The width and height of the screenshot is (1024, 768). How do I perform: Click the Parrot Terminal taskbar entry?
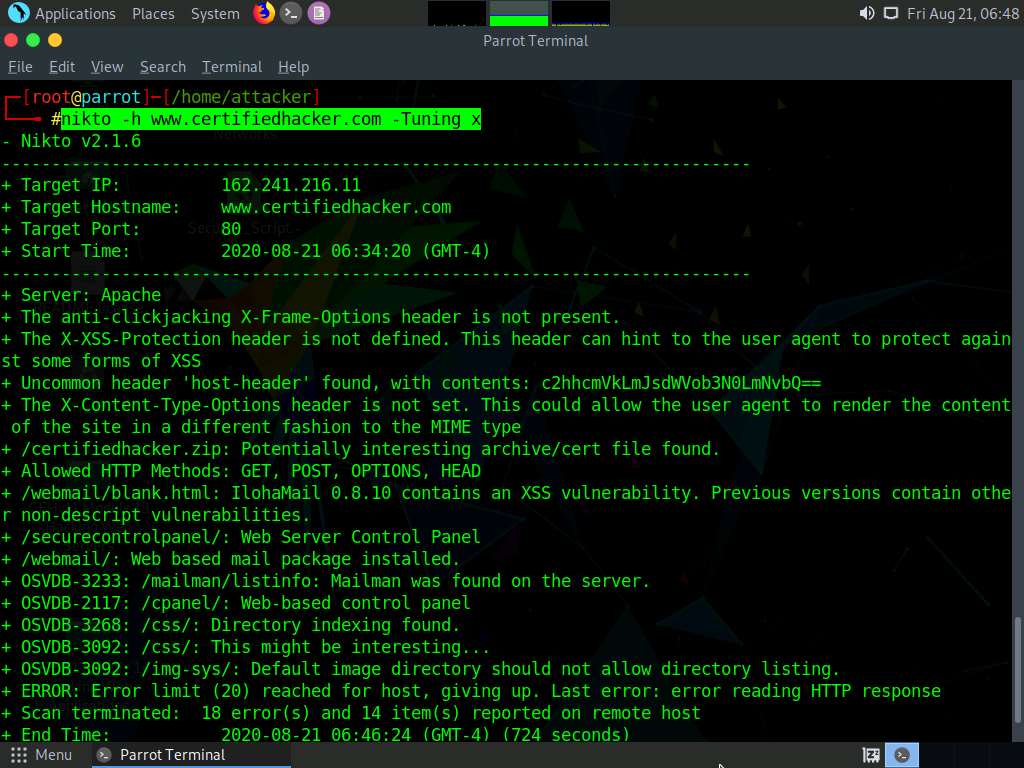191,755
